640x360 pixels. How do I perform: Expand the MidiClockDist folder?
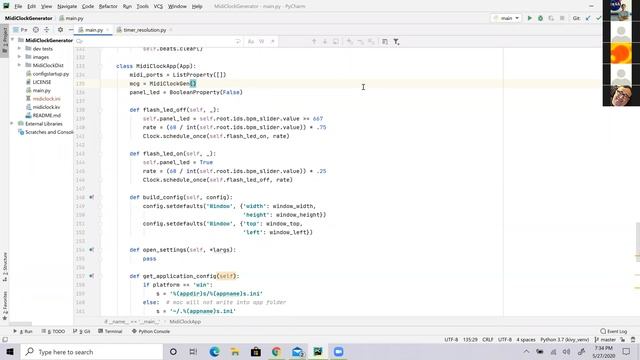pyautogui.click(x=19, y=65)
